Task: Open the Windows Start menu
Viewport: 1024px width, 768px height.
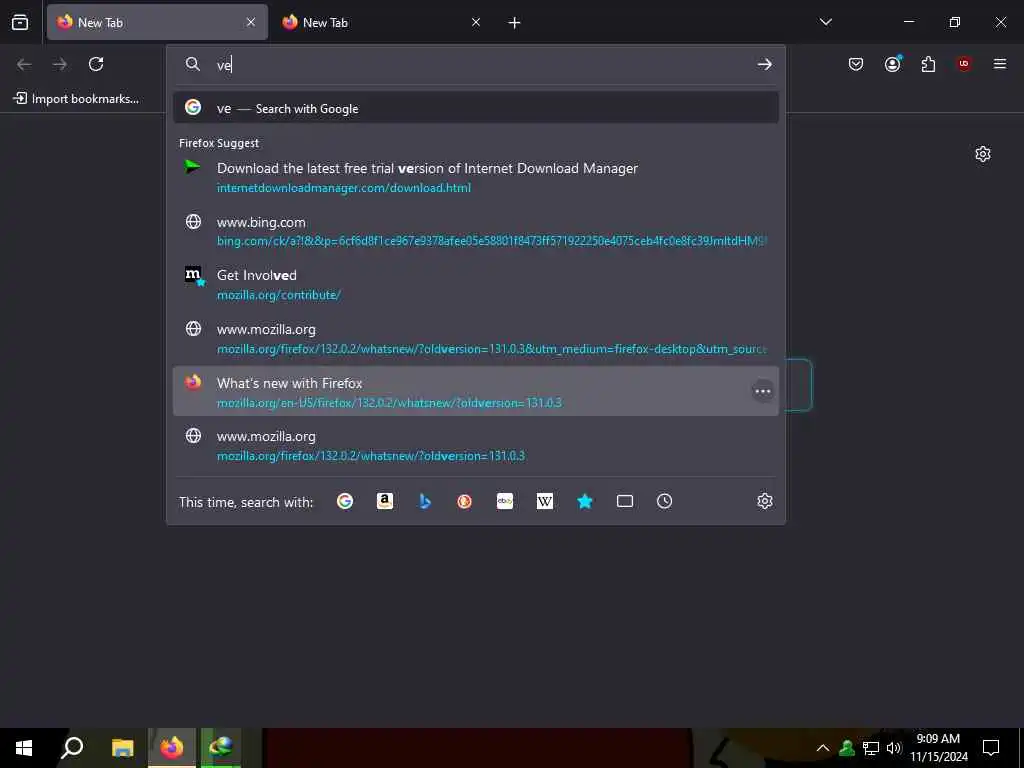Action: (x=24, y=748)
